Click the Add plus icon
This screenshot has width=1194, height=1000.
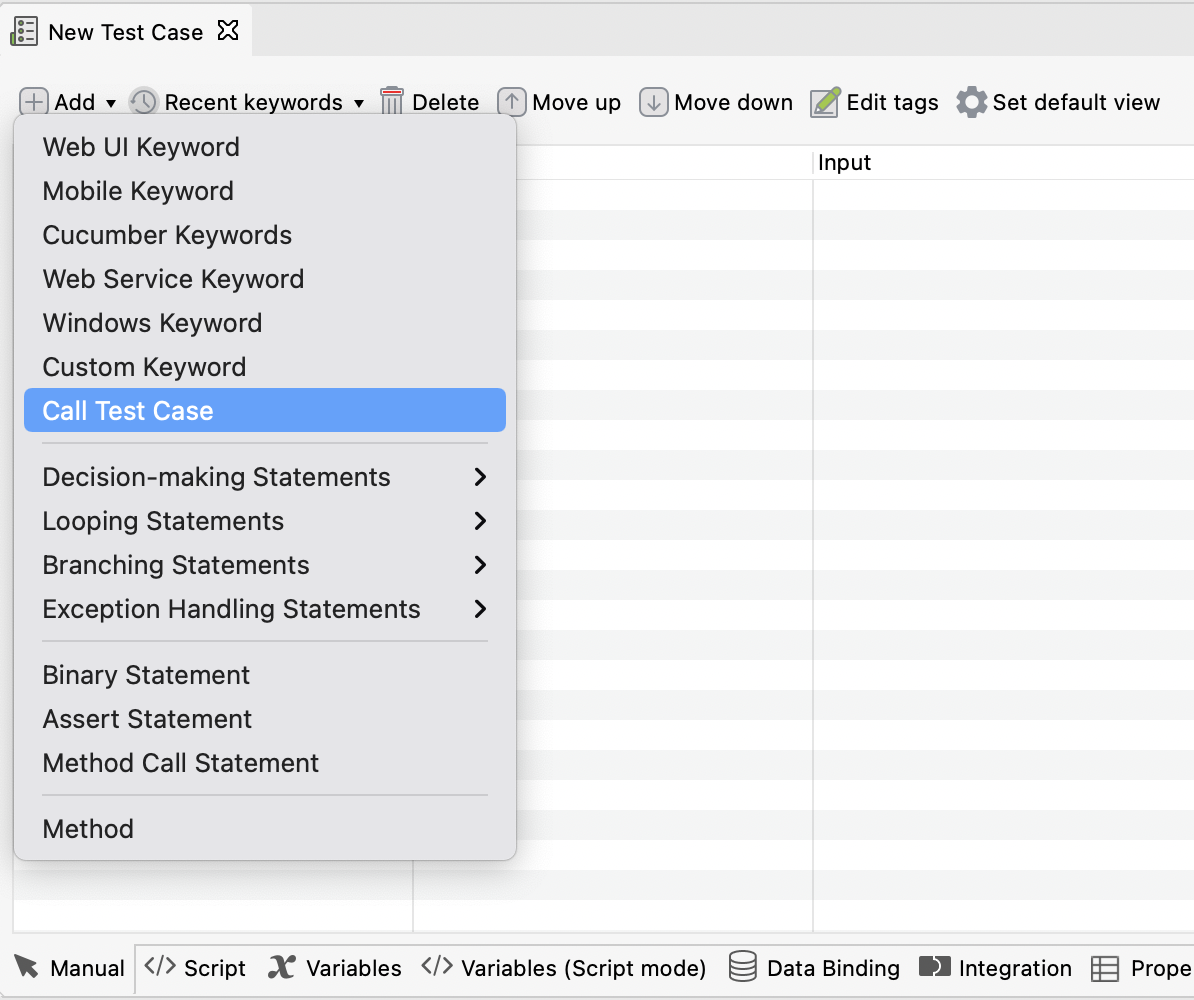(33, 102)
